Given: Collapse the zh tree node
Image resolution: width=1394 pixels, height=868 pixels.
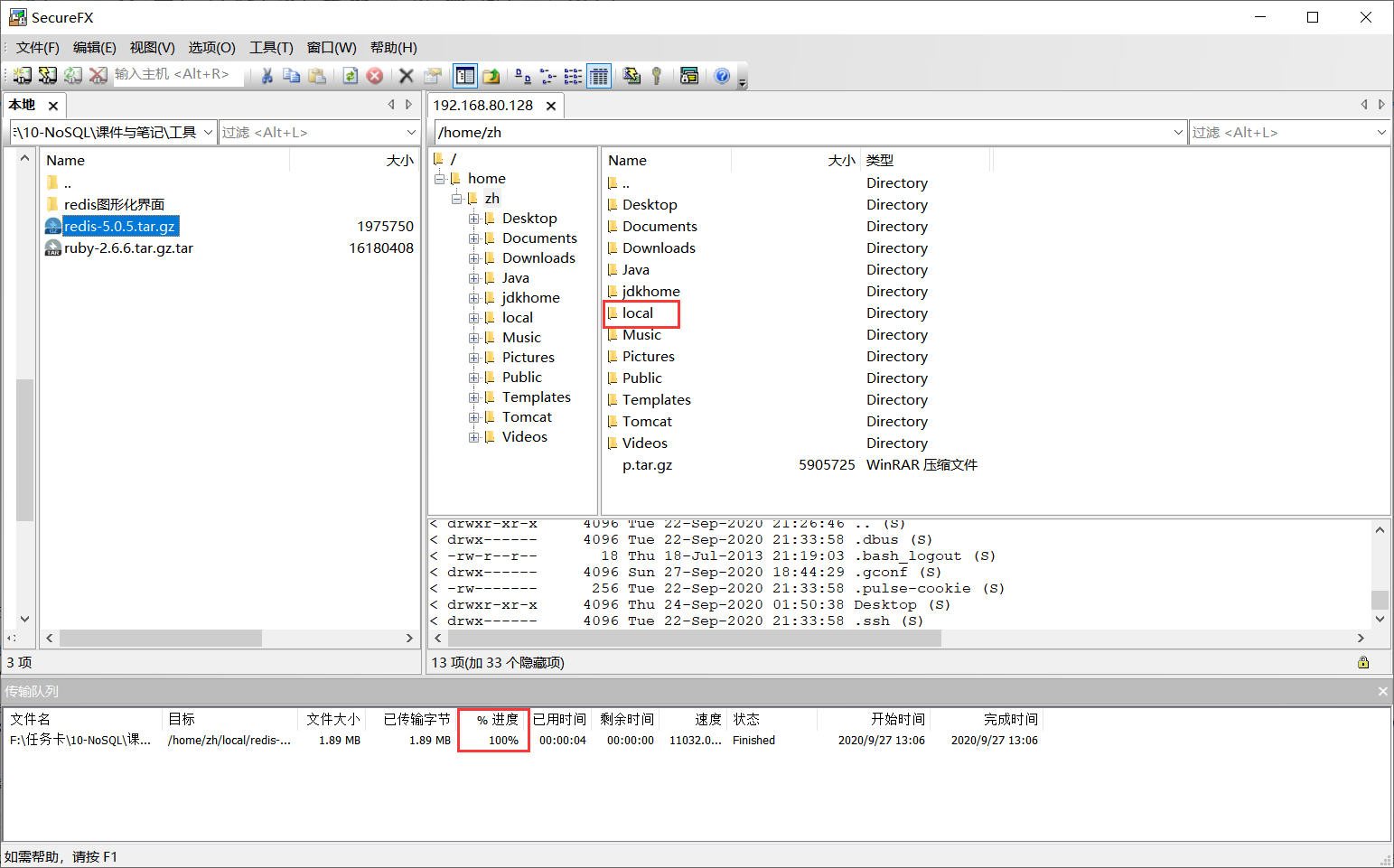Looking at the screenshot, I should (457, 199).
